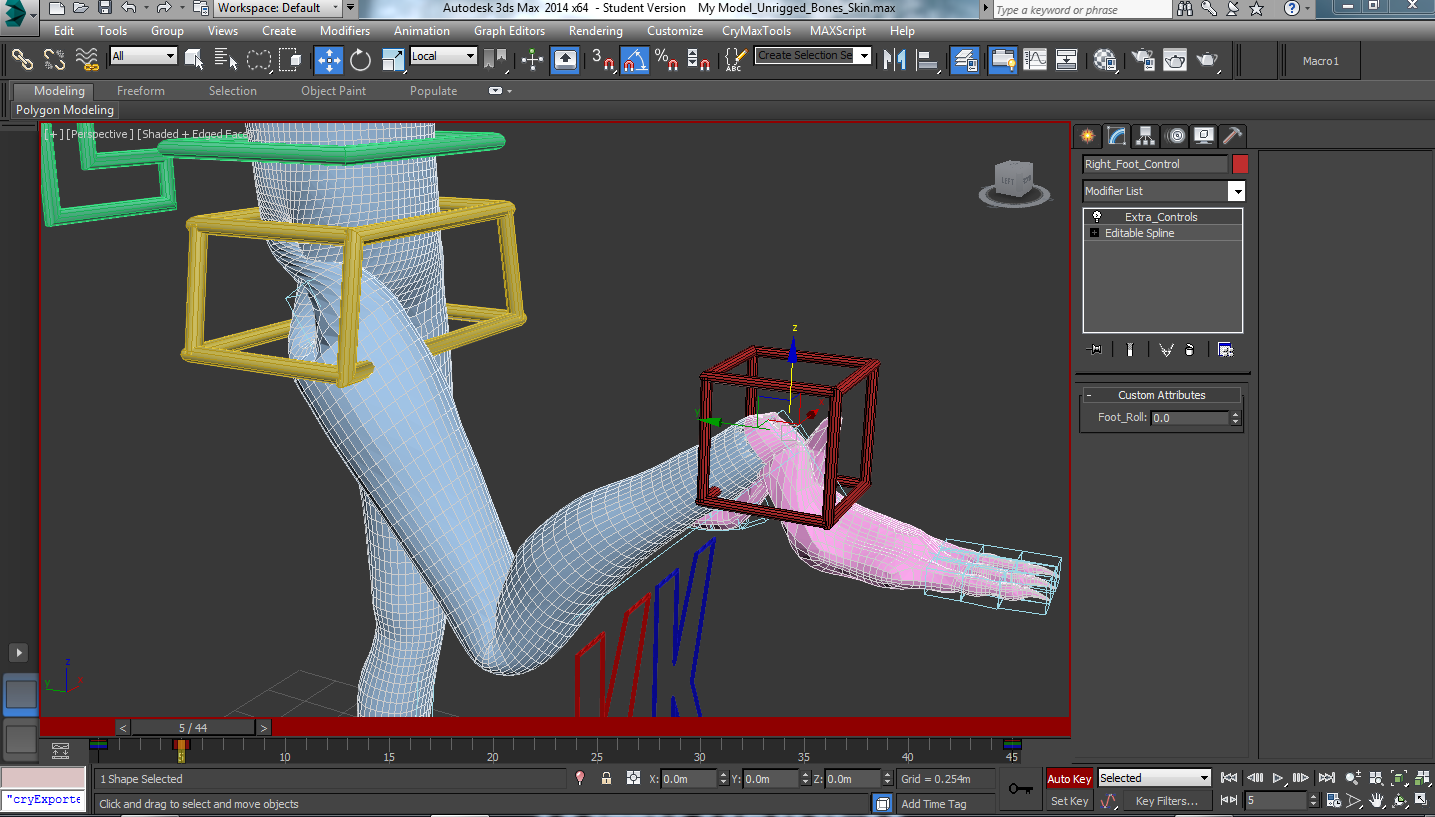This screenshot has height=817, width=1435.
Task: Open the Local reference coordinate system dropdown
Action: (466, 56)
